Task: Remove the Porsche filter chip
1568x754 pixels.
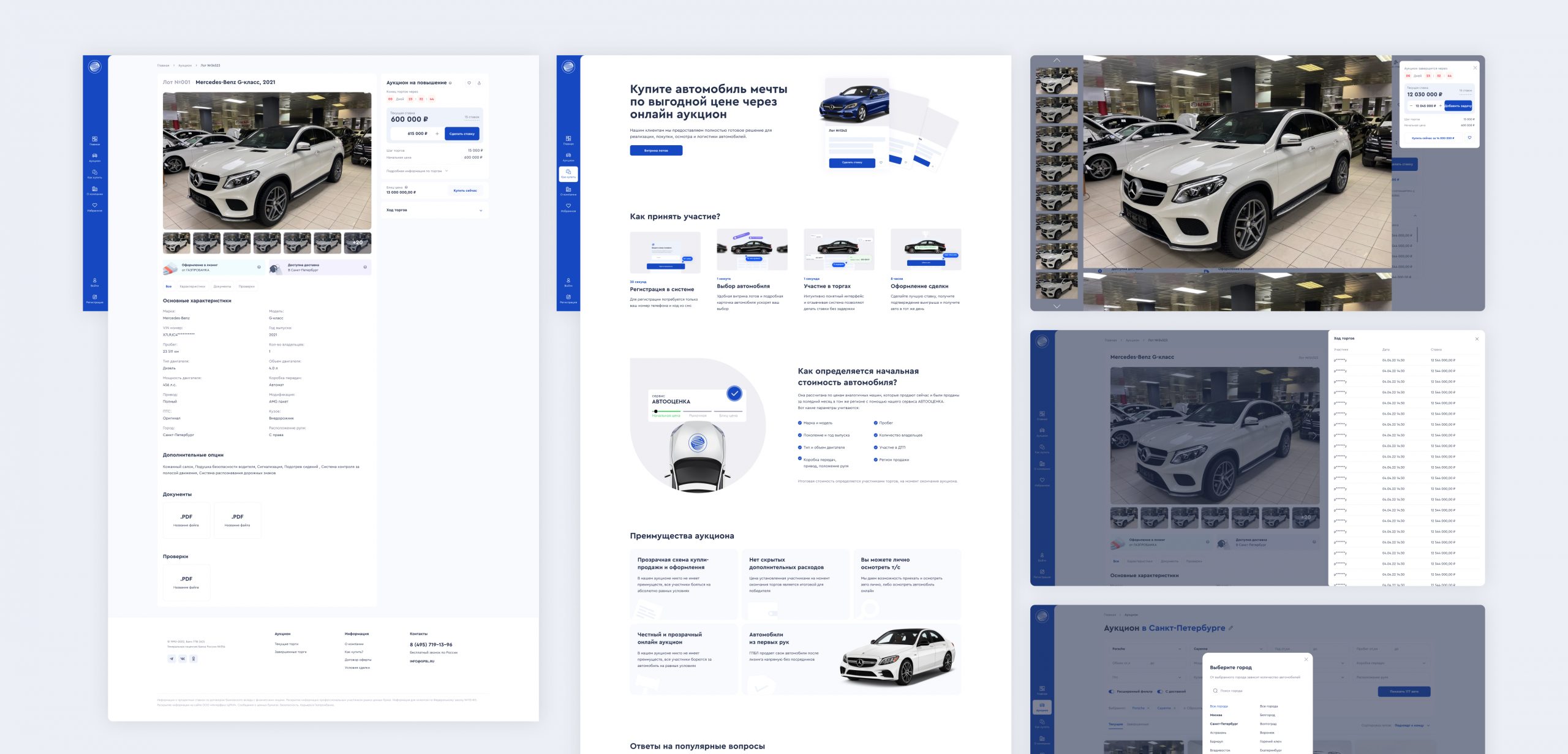Action: 1150,708
